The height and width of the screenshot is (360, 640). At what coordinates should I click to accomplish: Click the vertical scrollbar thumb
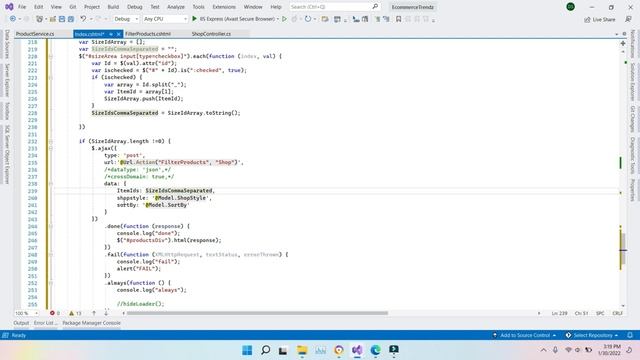pos(622,249)
